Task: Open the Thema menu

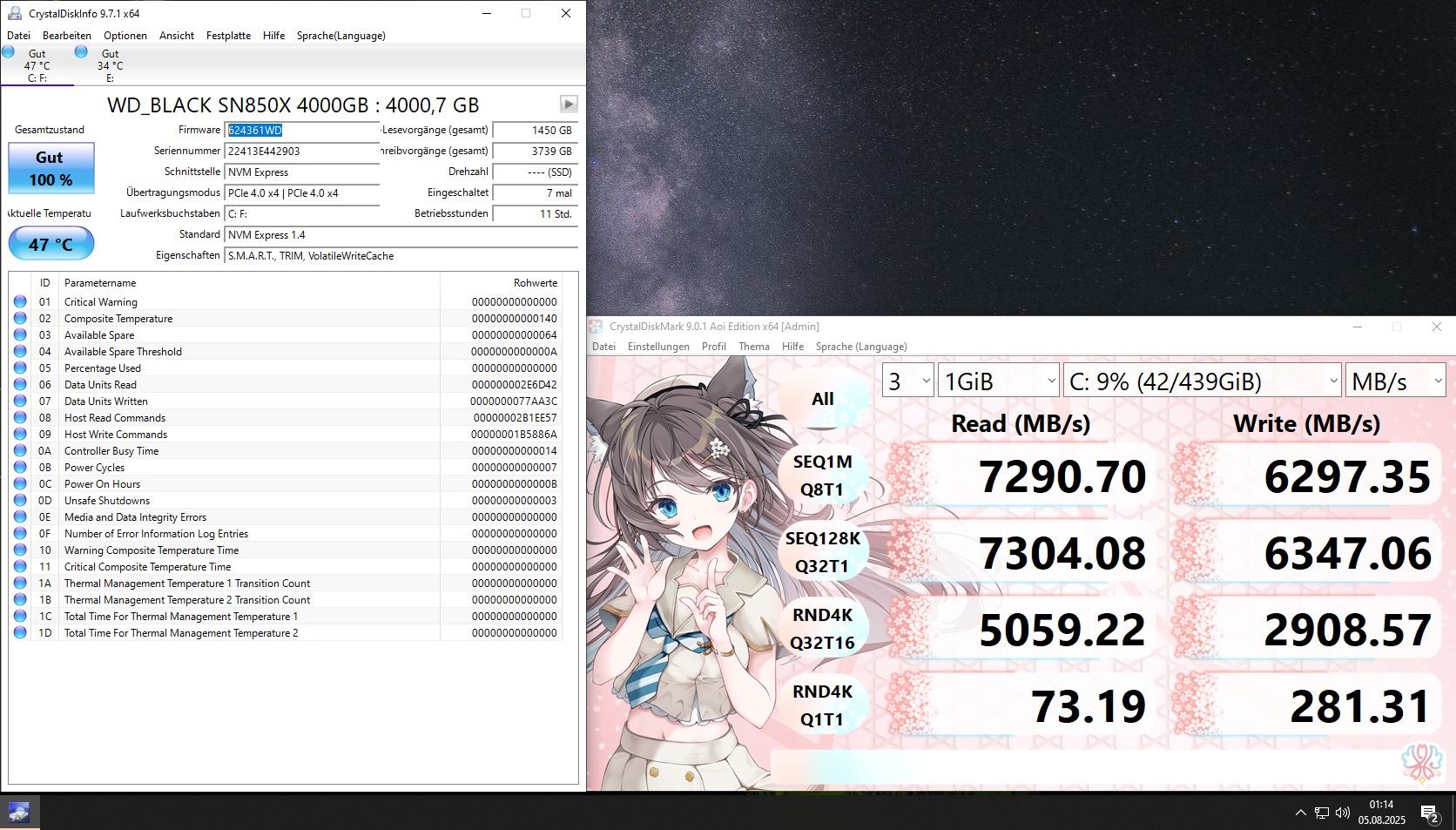Action: [754, 347]
